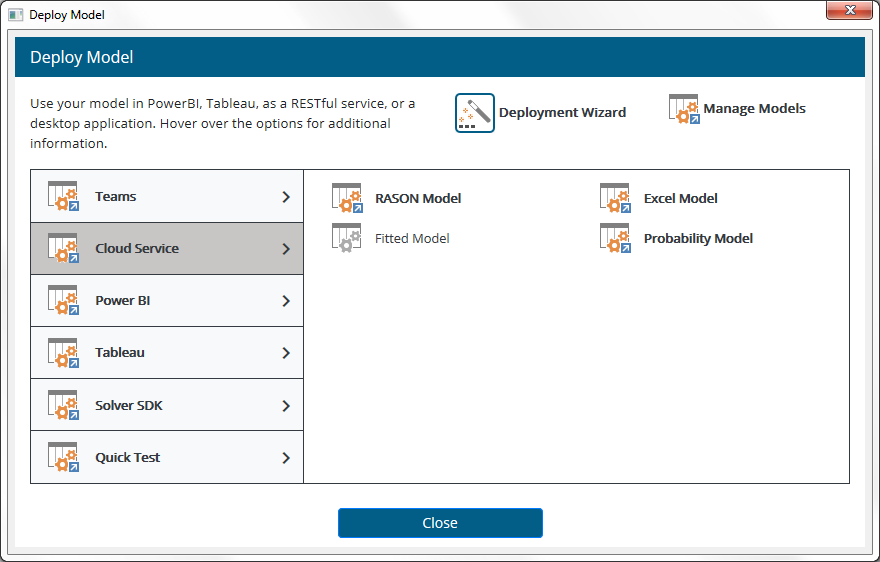Select the Tableau menu item

click(120, 353)
